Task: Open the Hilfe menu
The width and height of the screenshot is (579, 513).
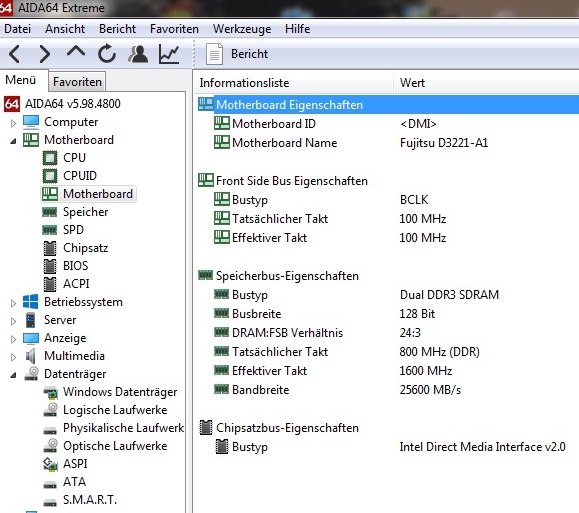Action: (297, 29)
